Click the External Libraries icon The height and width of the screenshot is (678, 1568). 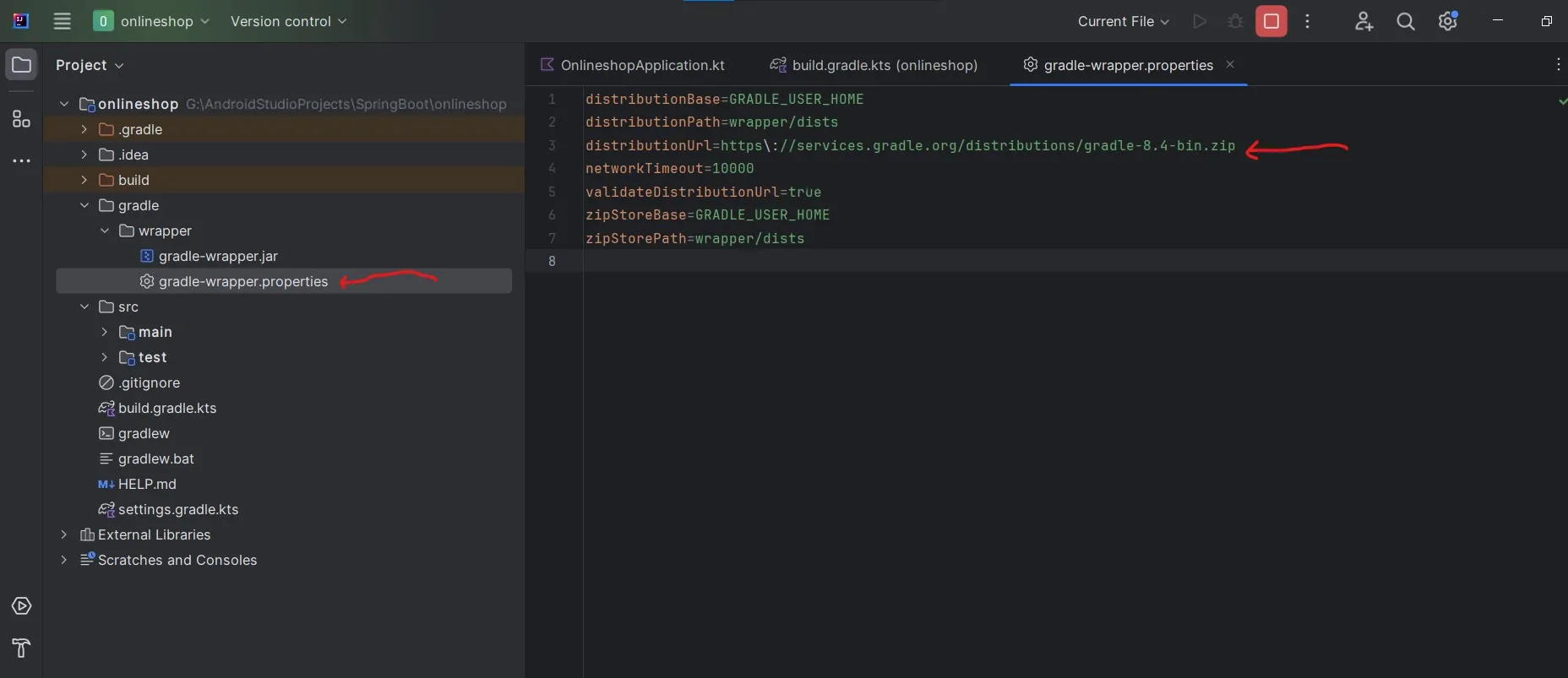point(86,534)
